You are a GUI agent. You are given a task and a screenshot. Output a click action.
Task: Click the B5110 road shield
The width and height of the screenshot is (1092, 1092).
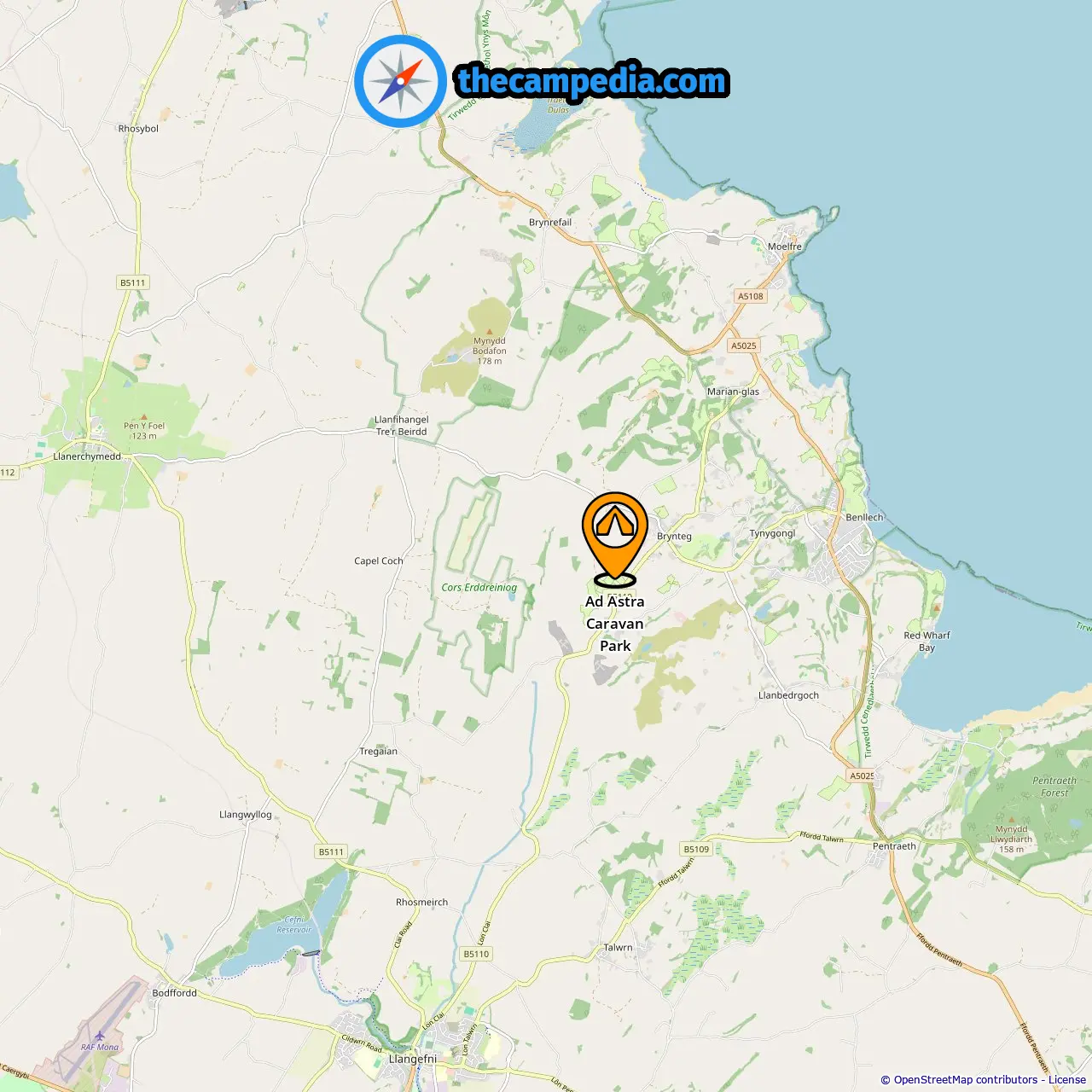[x=476, y=954]
